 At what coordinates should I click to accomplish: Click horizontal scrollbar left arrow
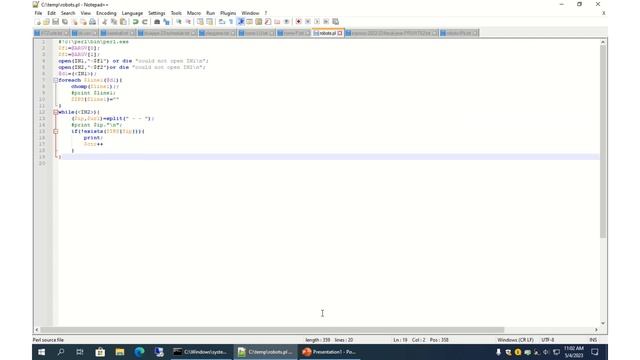pyautogui.click(x=37, y=329)
